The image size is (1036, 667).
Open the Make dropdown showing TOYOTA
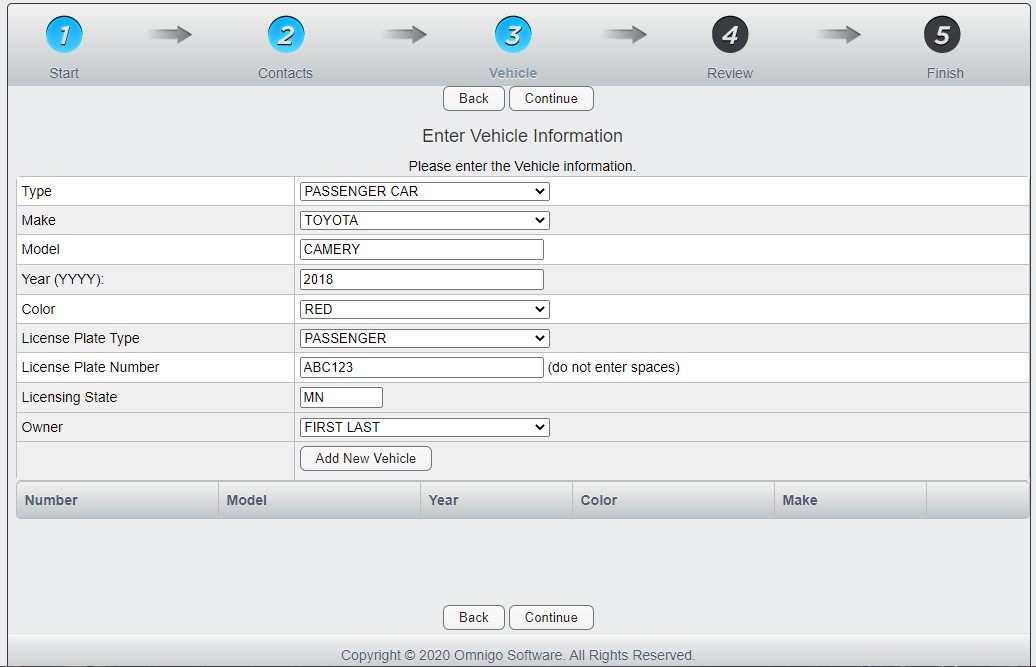(x=424, y=220)
